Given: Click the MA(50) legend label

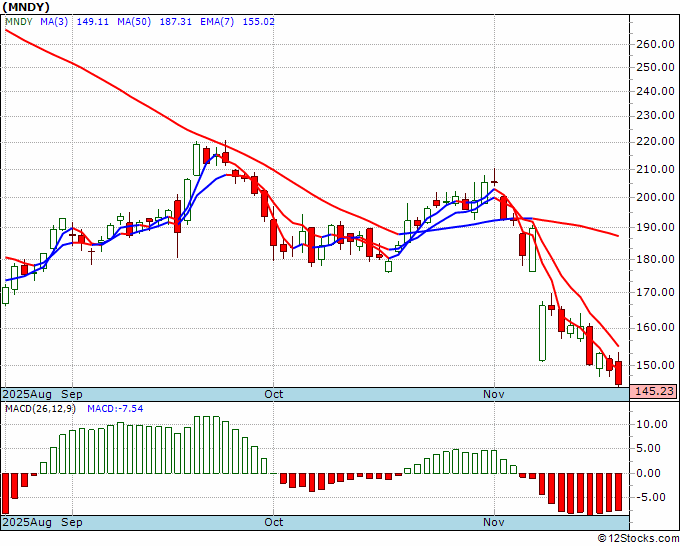Looking at the screenshot, I should [134, 22].
